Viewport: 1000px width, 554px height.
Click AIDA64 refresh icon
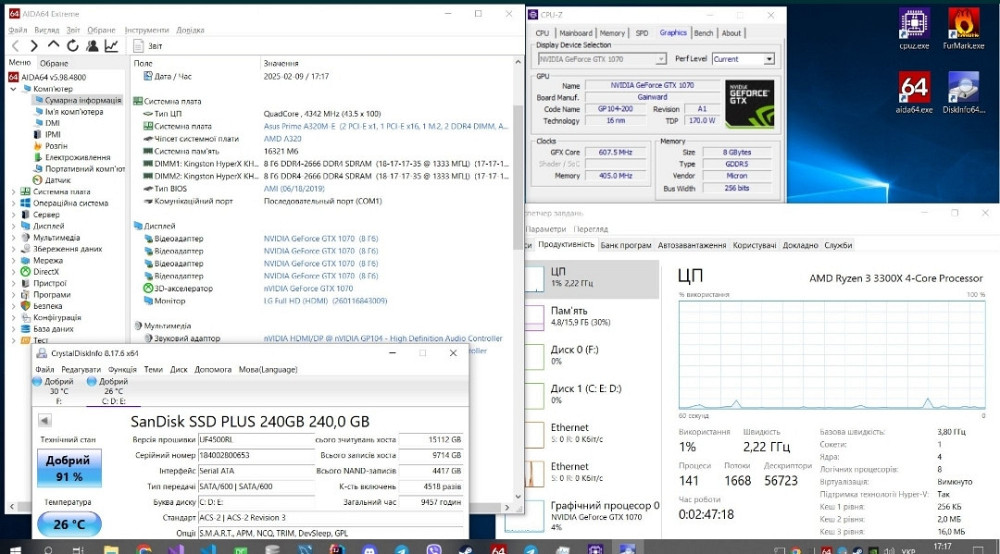click(73, 46)
